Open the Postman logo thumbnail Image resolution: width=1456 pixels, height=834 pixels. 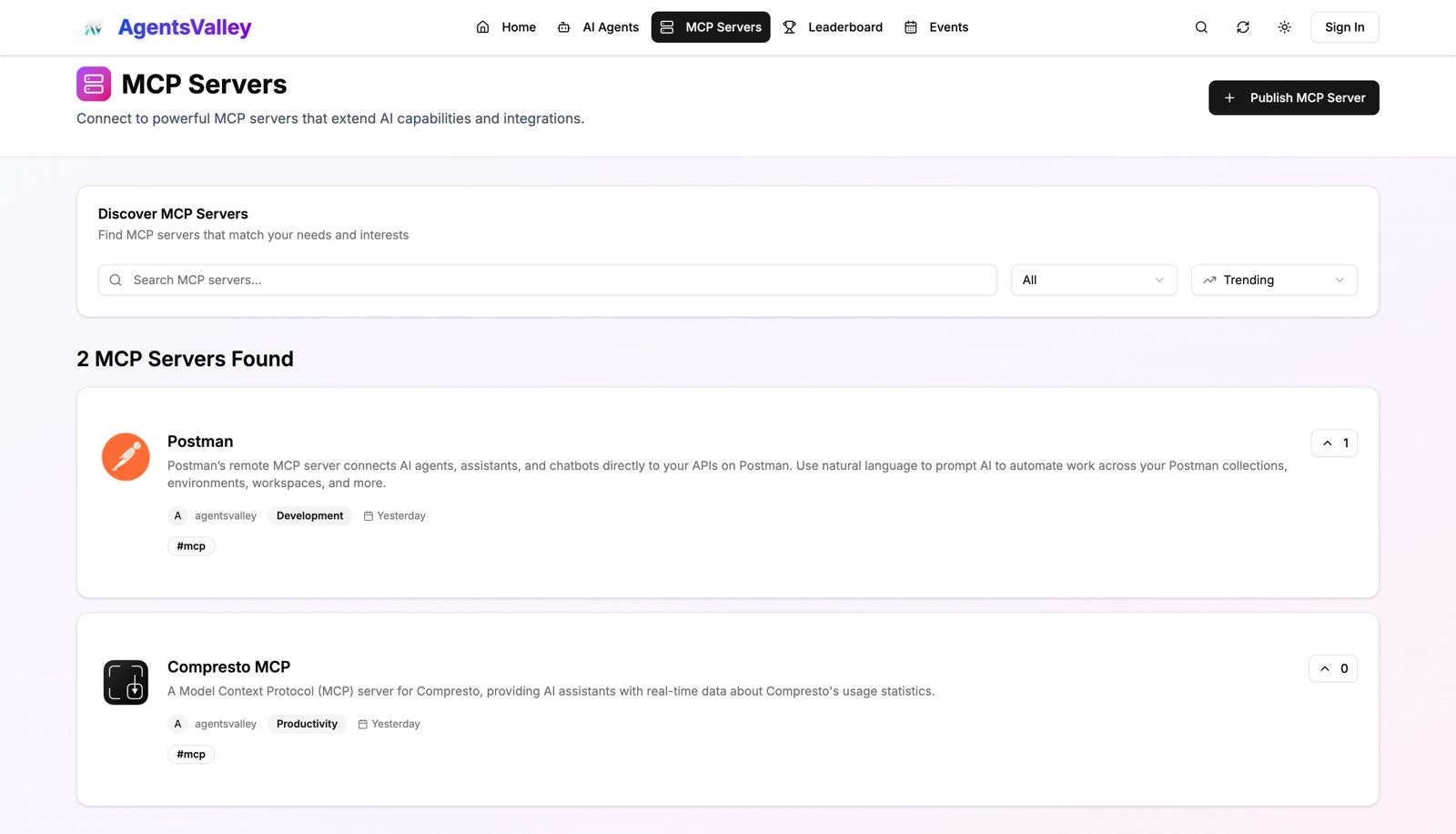point(126,456)
